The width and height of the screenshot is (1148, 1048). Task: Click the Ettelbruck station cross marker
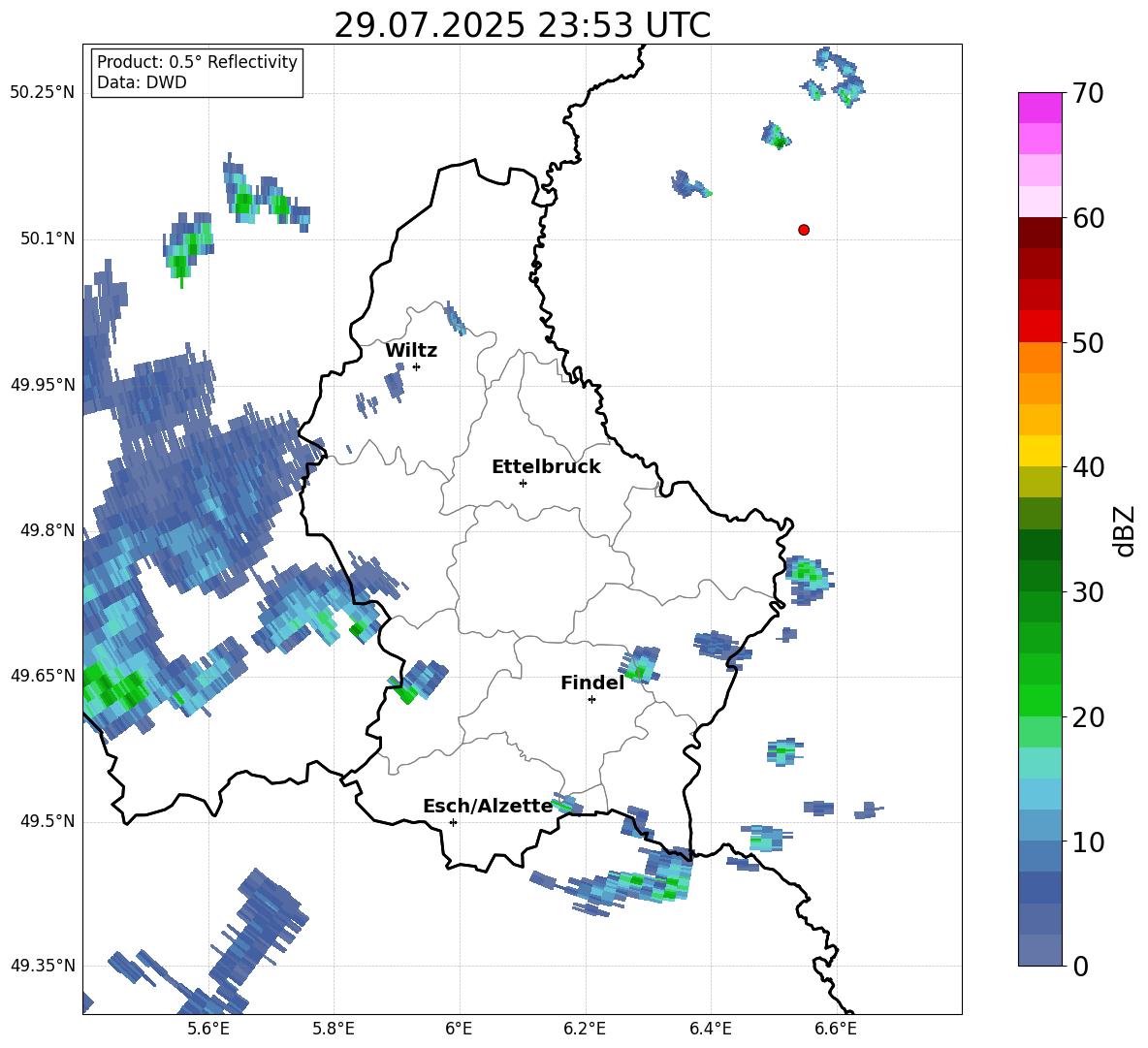(523, 483)
